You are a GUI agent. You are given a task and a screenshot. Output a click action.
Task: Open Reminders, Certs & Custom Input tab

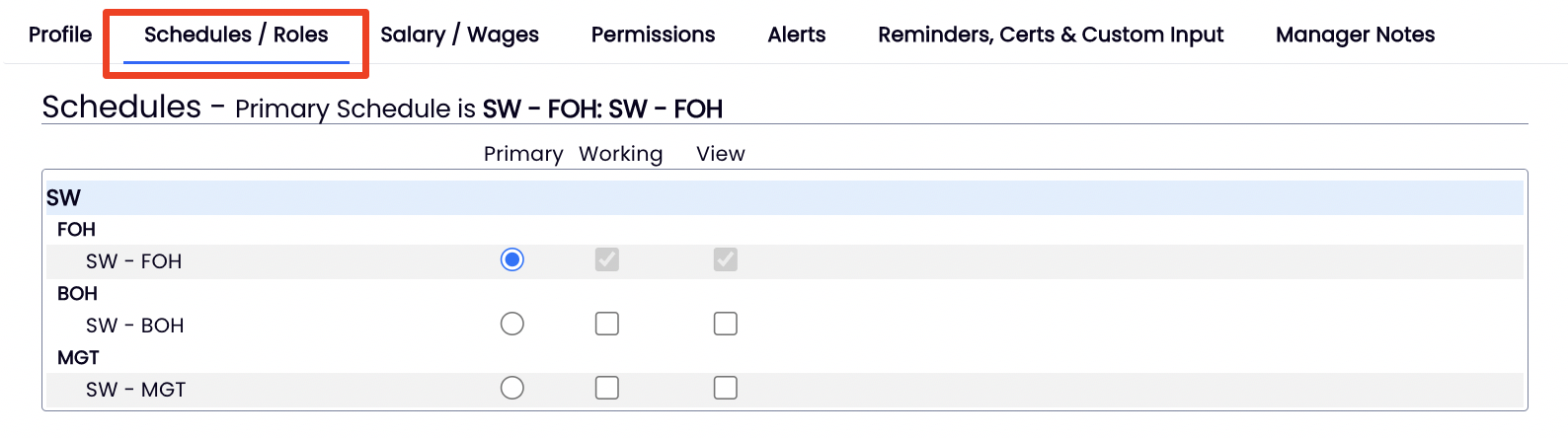pyautogui.click(x=1051, y=35)
